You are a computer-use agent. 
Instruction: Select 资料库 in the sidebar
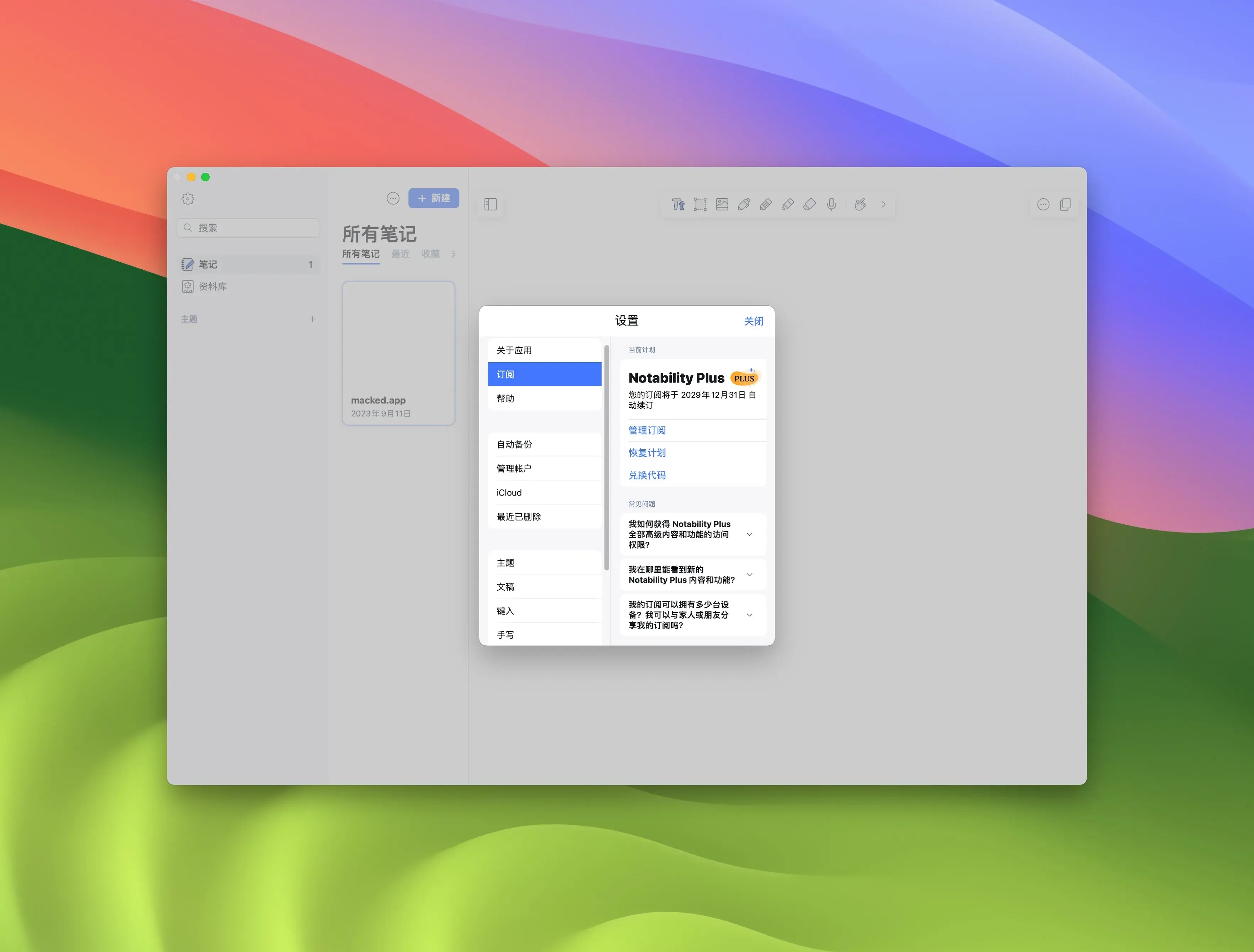(x=248, y=287)
